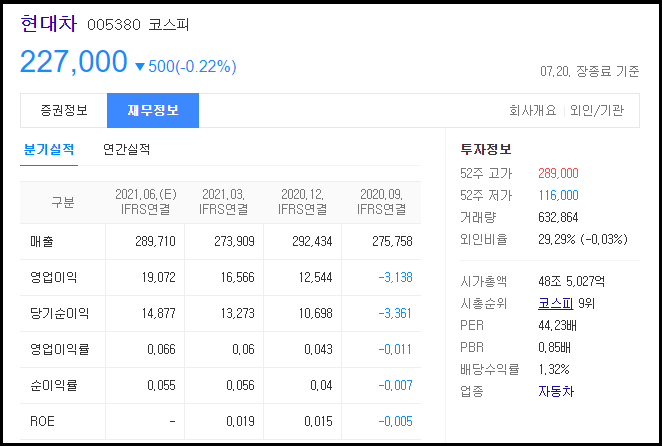The image size is (662, 446).
Task: Click the net income value 14,877
Action: [158, 313]
